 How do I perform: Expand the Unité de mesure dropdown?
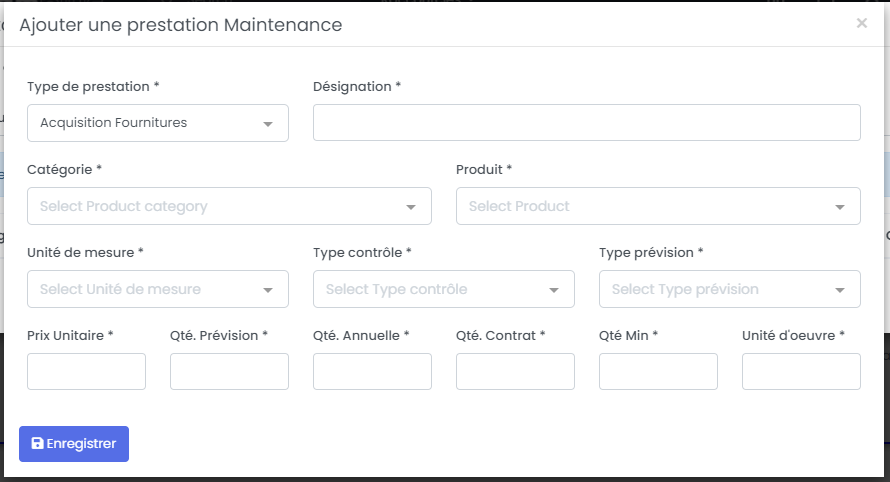coord(157,289)
